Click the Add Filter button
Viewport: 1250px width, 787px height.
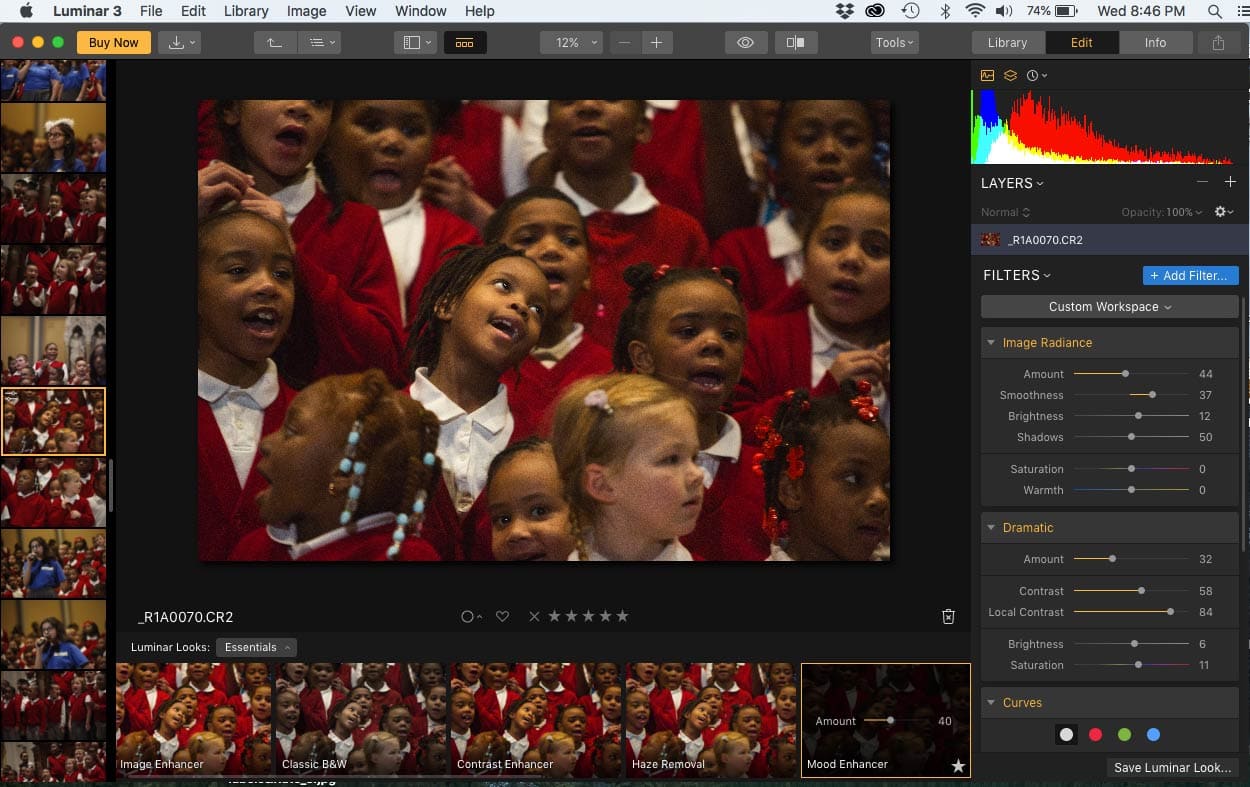1190,275
